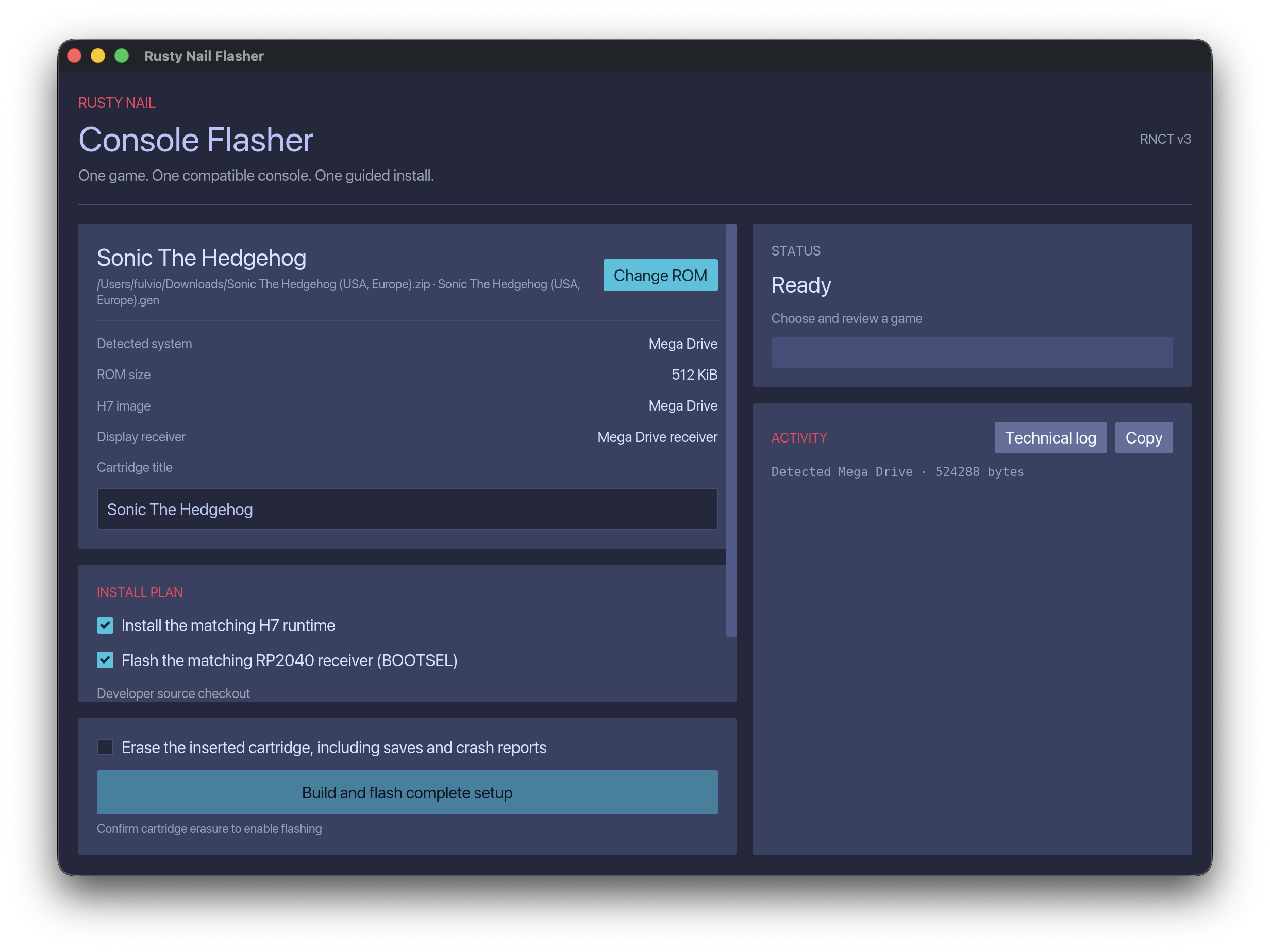Click the 'RNCT v3' version label
The image size is (1270, 952).
1165,139
